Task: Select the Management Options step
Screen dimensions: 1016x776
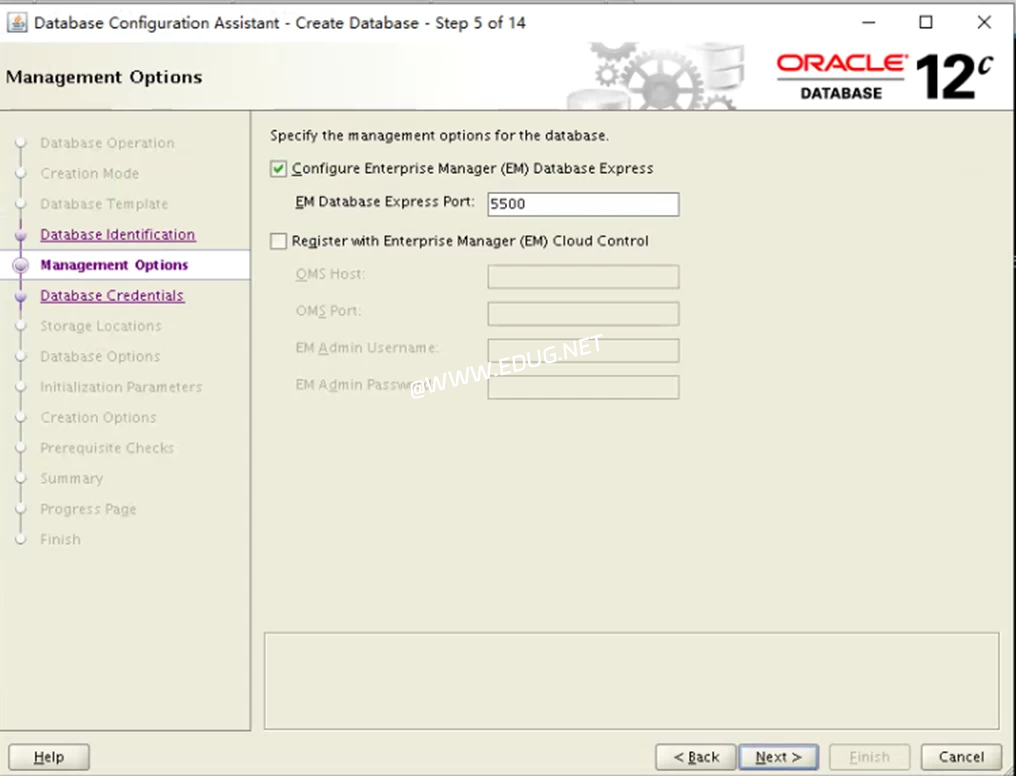Action: 114,265
